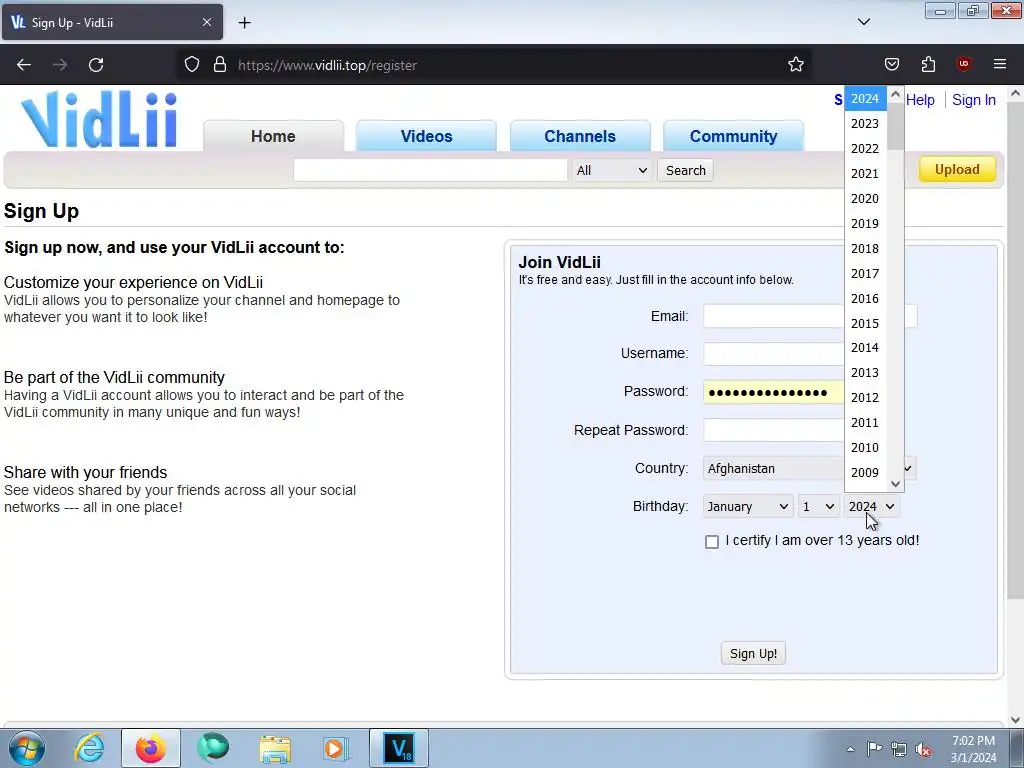
Task: Open the green globe browser taskbar icon
Action: (213, 748)
